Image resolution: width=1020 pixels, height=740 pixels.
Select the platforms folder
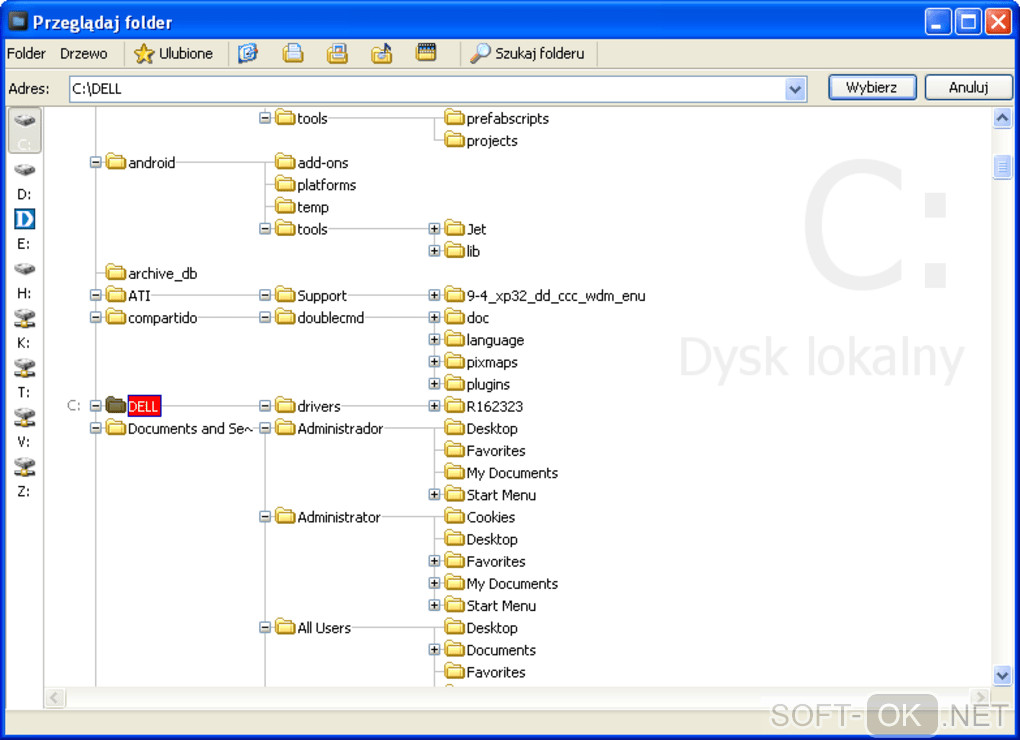pyautogui.click(x=315, y=185)
